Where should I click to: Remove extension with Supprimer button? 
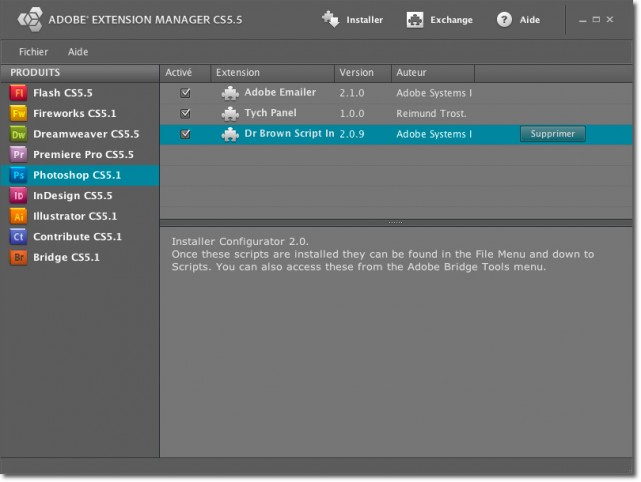tap(552, 134)
